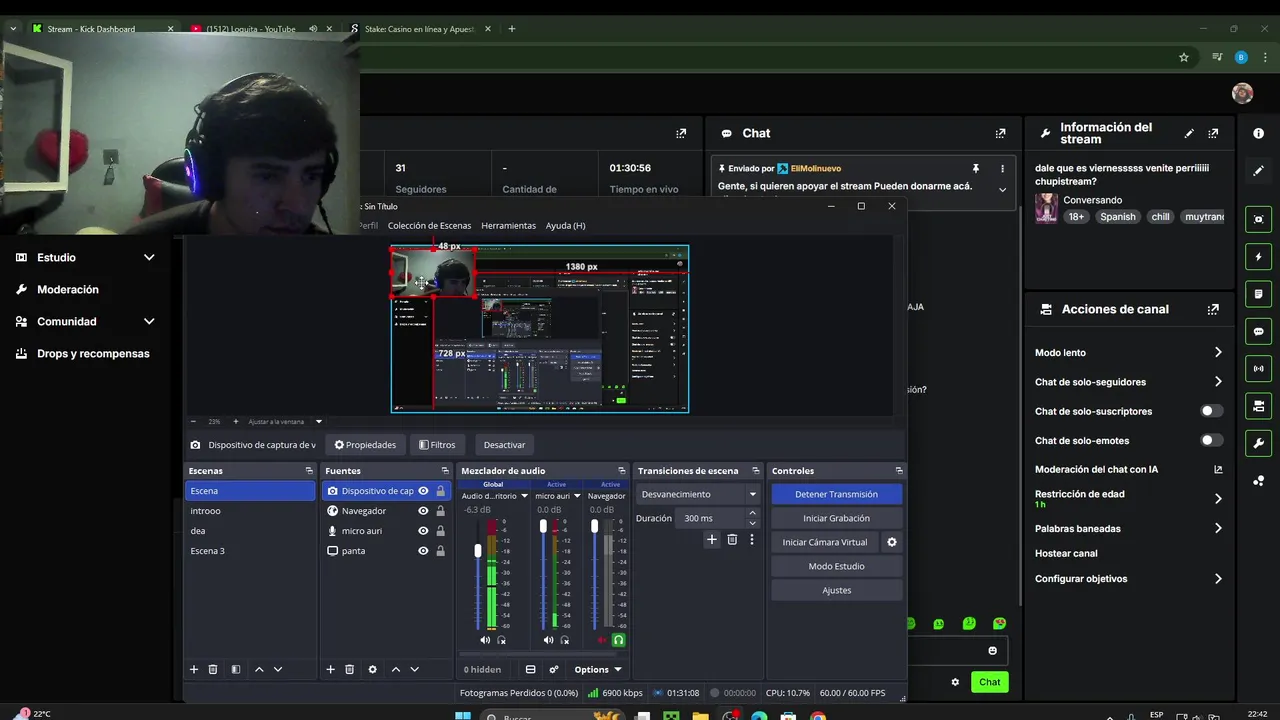
Task: Open preview zoom Ajustar a la ventana dropdown
Action: [285, 422]
